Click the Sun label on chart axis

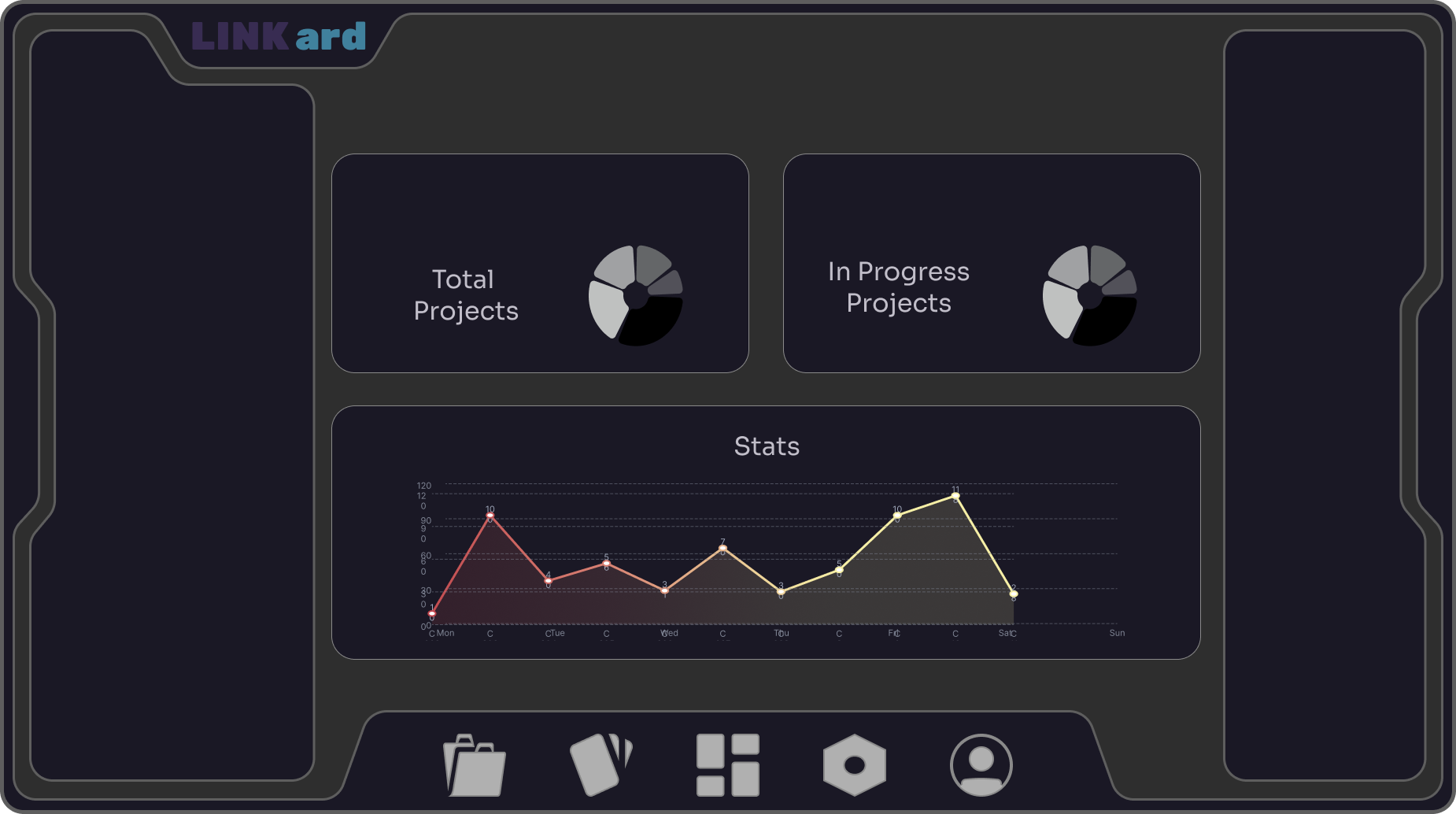point(1117,633)
